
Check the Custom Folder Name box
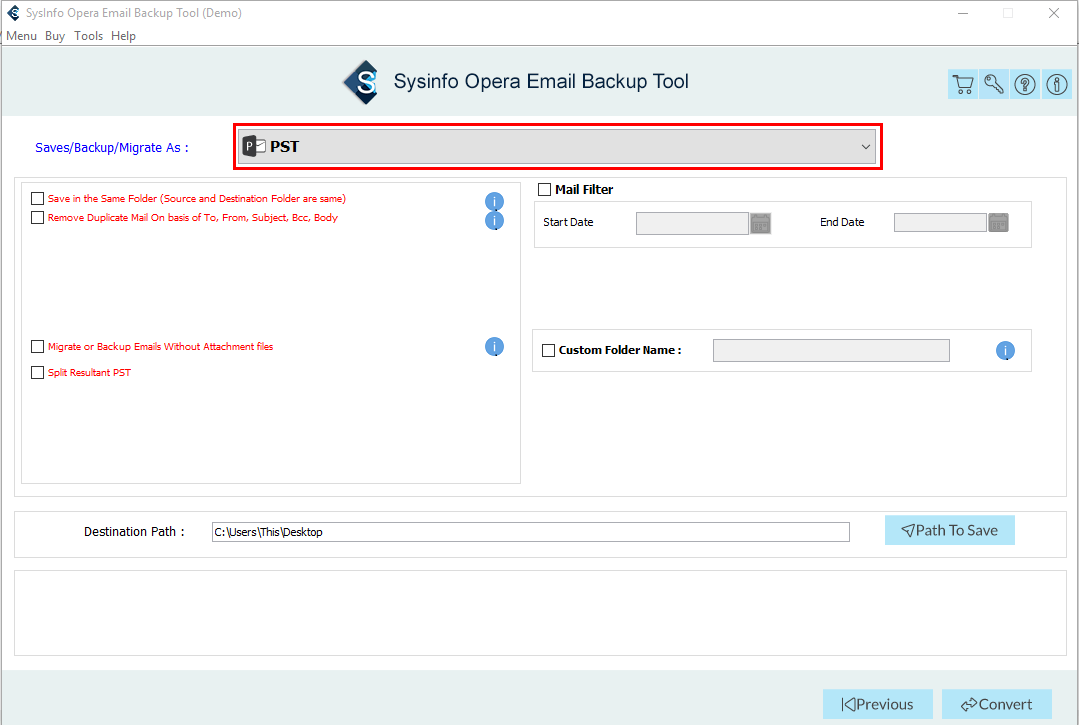pos(548,350)
